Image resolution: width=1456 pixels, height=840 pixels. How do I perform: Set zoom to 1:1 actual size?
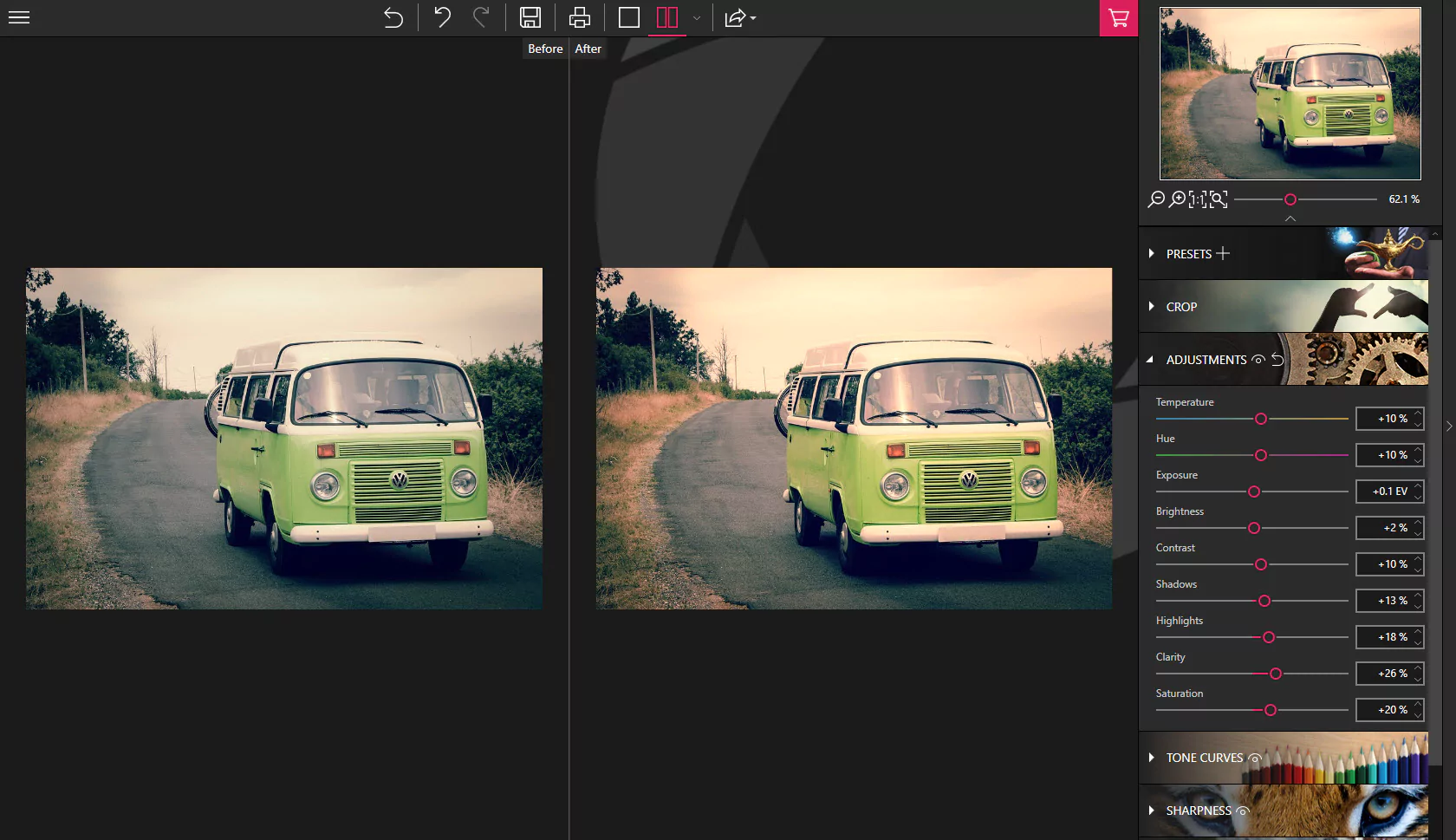tap(1196, 199)
